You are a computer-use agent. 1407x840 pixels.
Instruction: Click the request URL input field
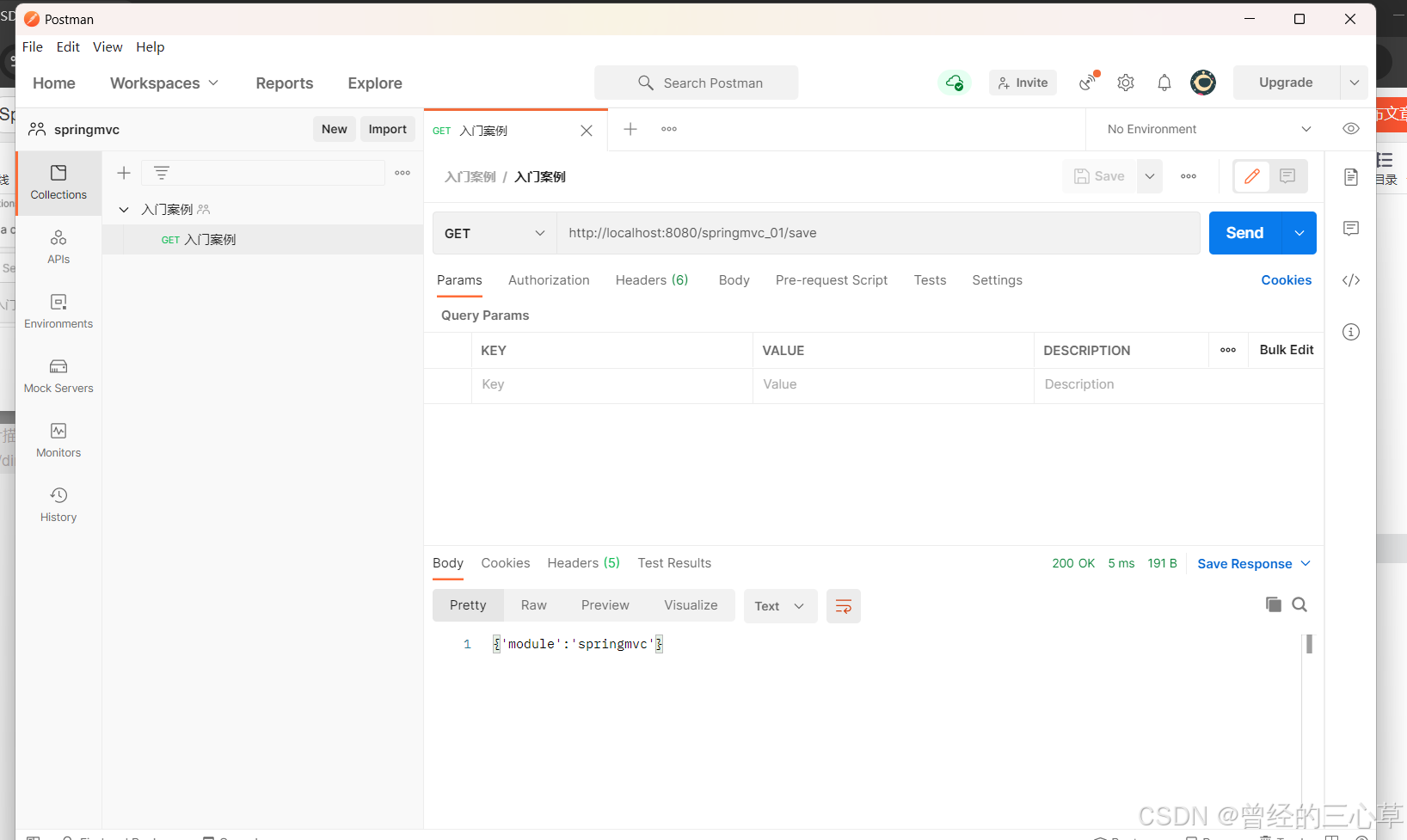[878, 233]
